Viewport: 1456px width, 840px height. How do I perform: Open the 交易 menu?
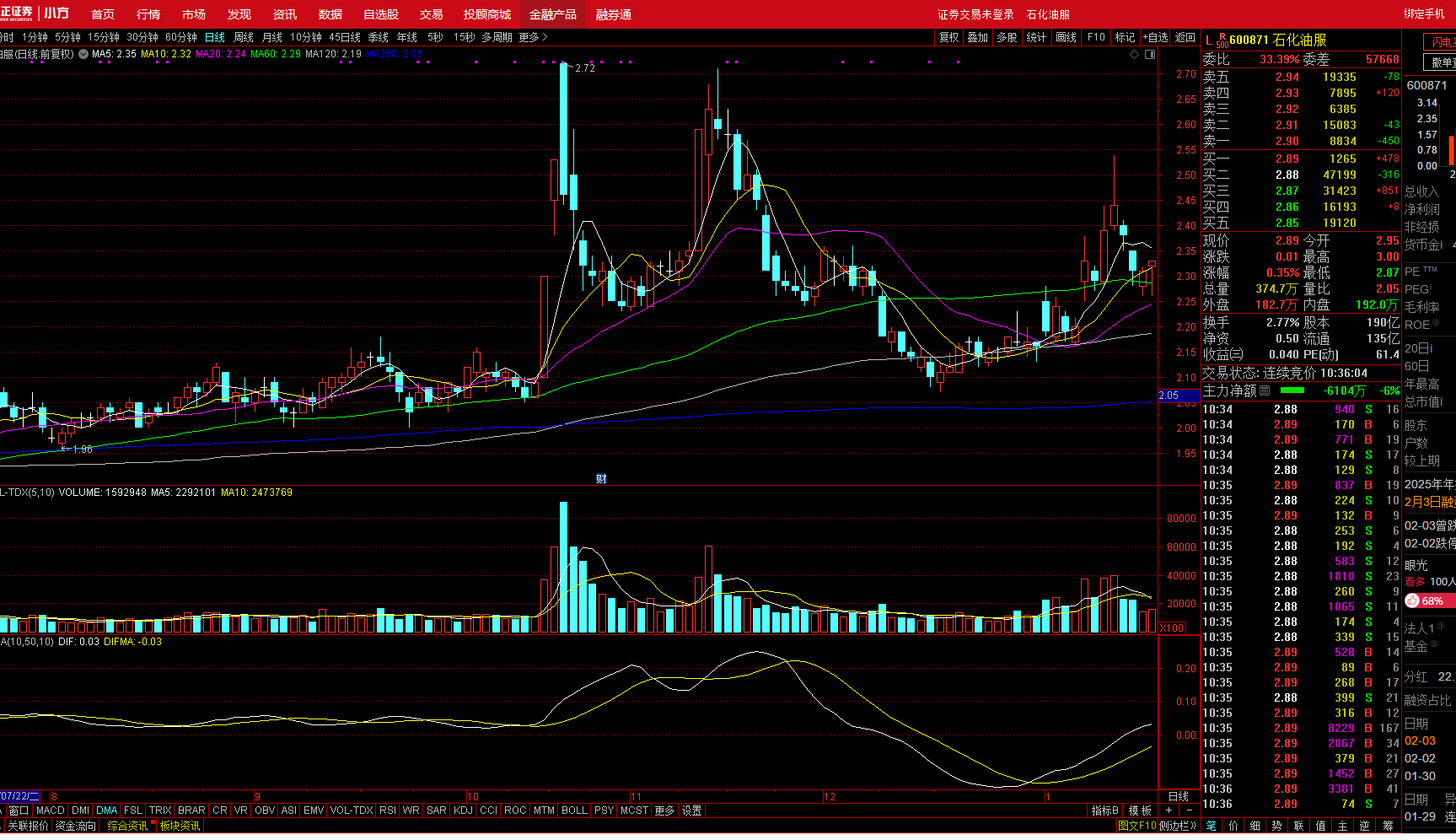(431, 14)
